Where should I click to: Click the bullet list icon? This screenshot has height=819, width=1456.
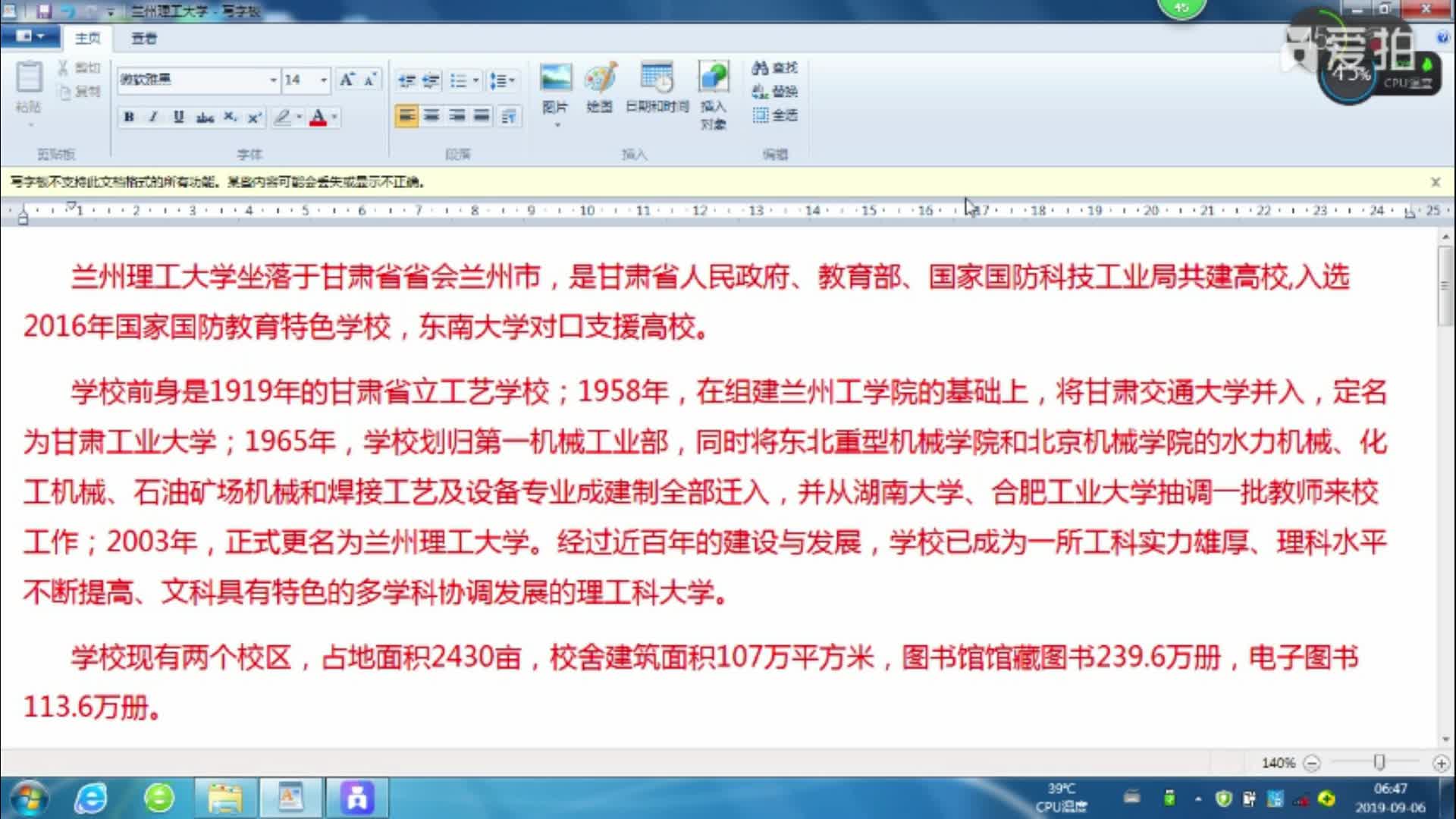coord(458,80)
